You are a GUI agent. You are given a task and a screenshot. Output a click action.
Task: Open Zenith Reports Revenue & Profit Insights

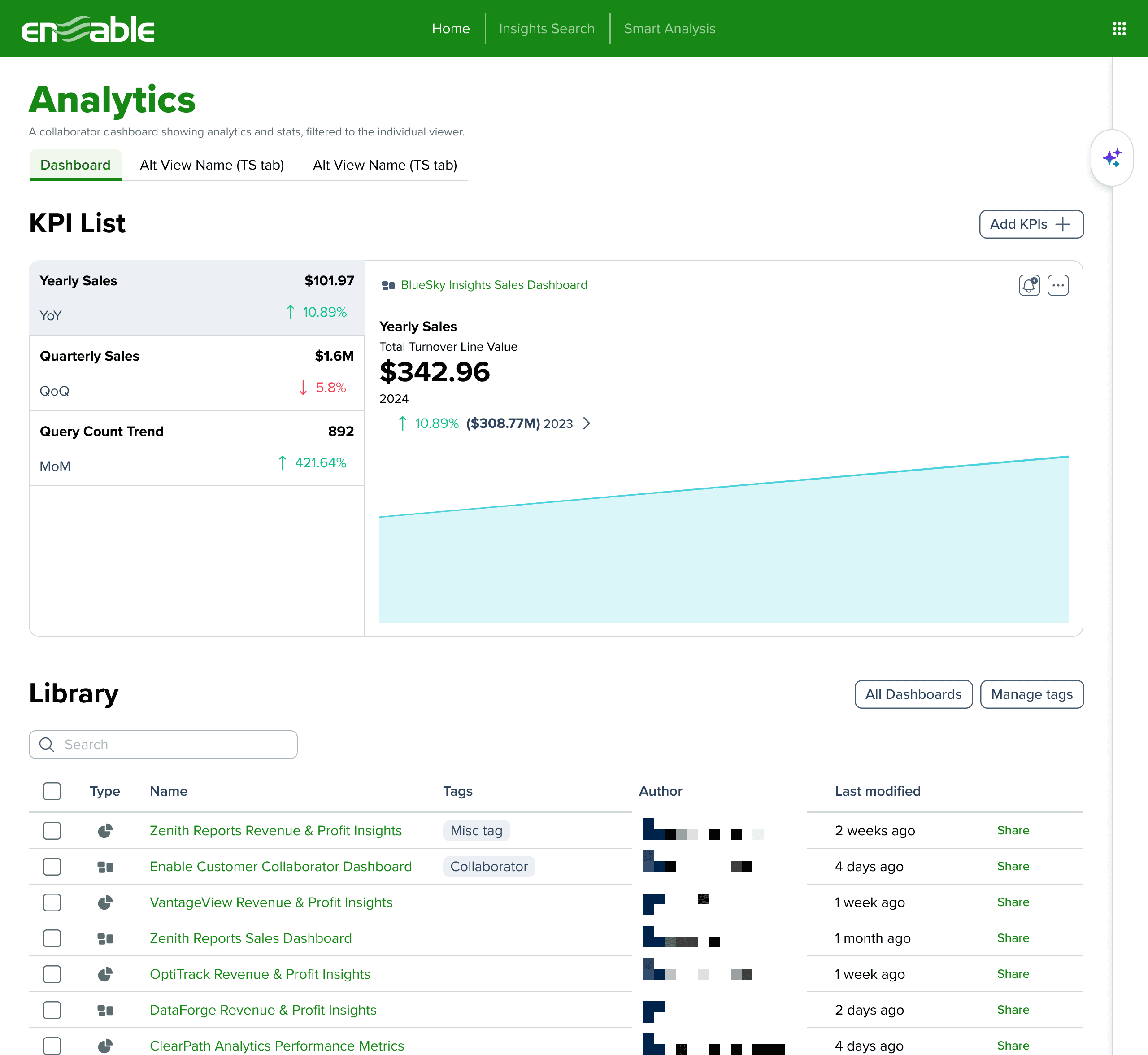(x=276, y=831)
